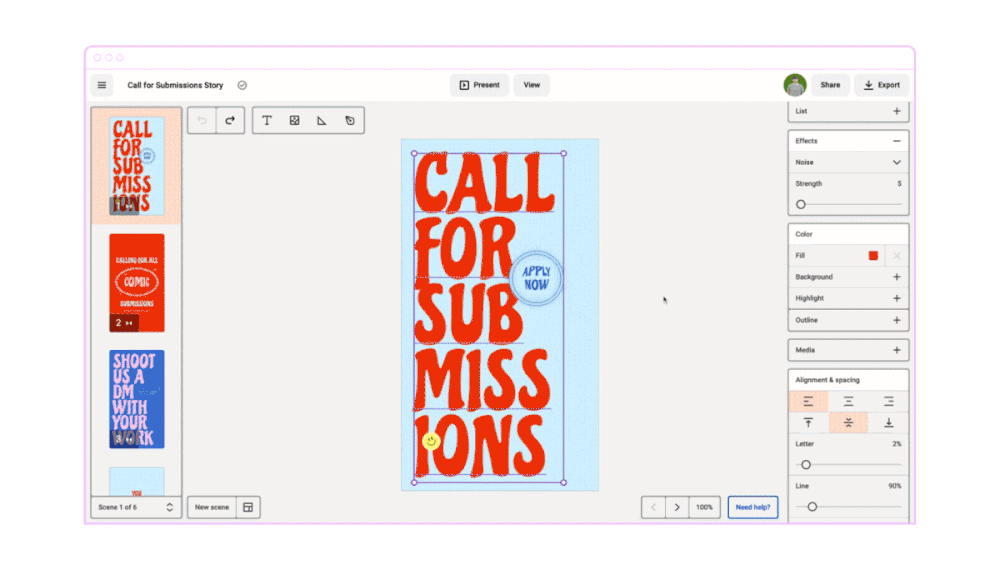Click the undo arrow button
The height and width of the screenshot is (570, 1000).
[x=202, y=121]
